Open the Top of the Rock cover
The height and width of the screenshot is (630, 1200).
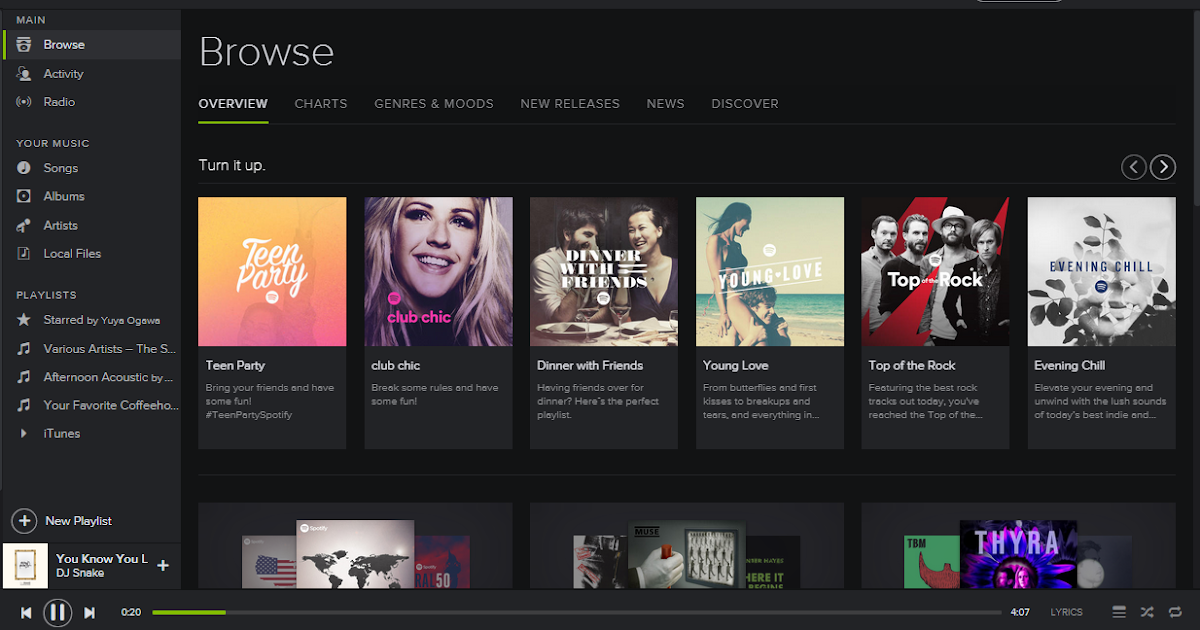pyautogui.click(x=936, y=271)
